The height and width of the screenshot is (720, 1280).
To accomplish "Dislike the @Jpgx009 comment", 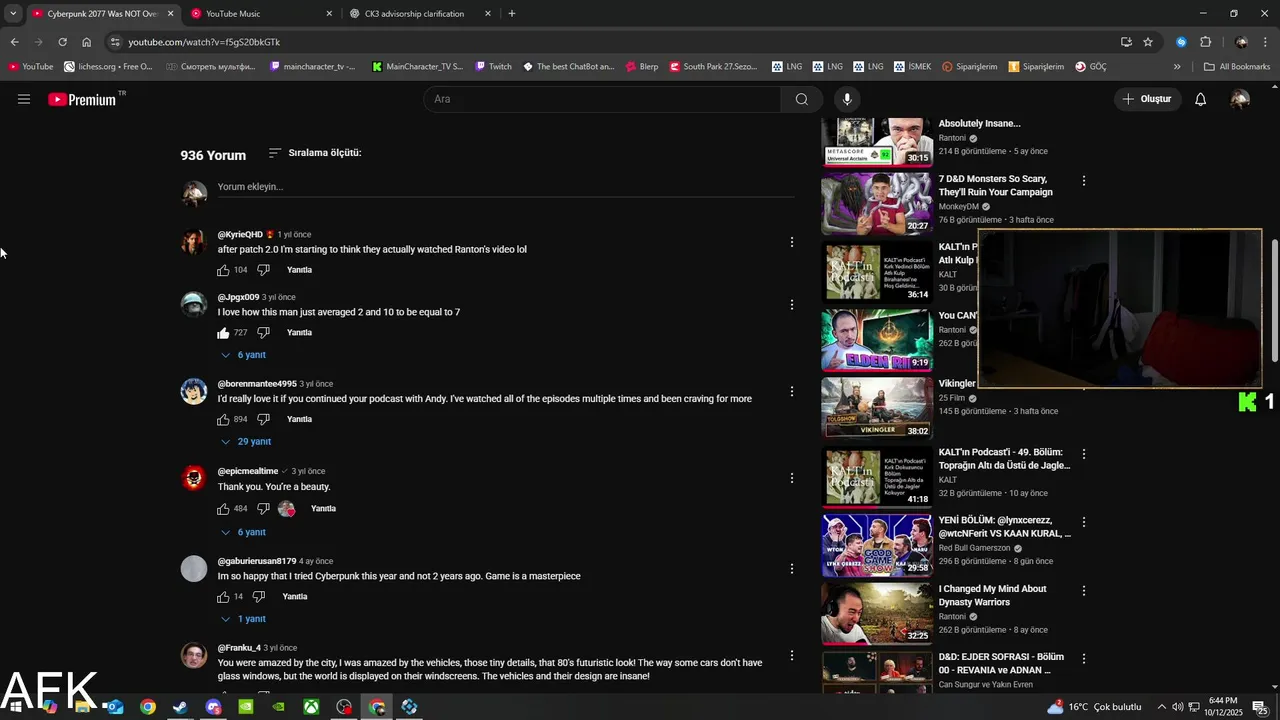I will click(263, 332).
